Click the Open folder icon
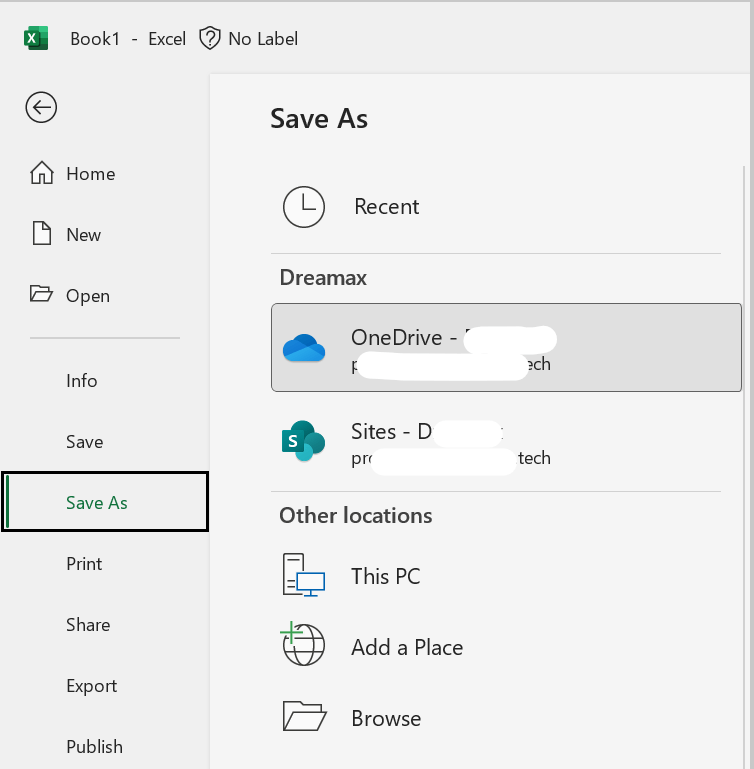Viewport: 754px width, 769px height. [41, 294]
